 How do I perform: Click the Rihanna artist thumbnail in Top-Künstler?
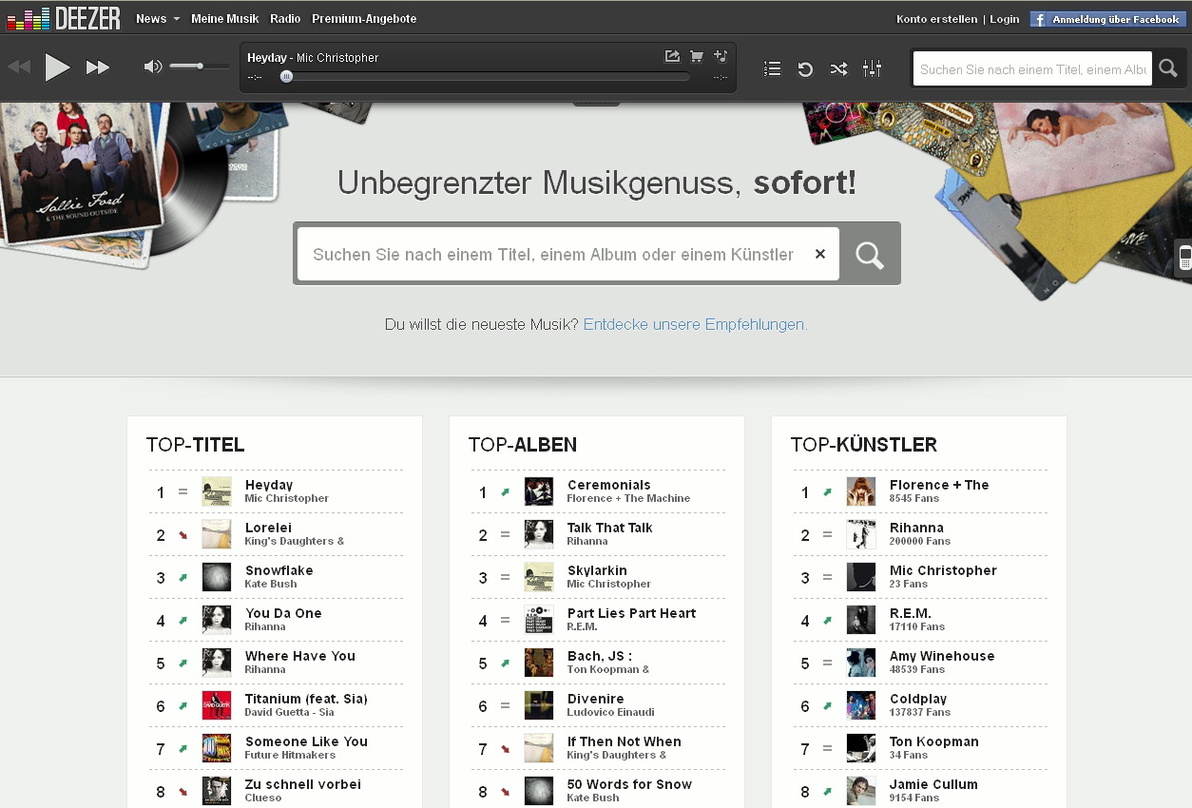point(861,534)
